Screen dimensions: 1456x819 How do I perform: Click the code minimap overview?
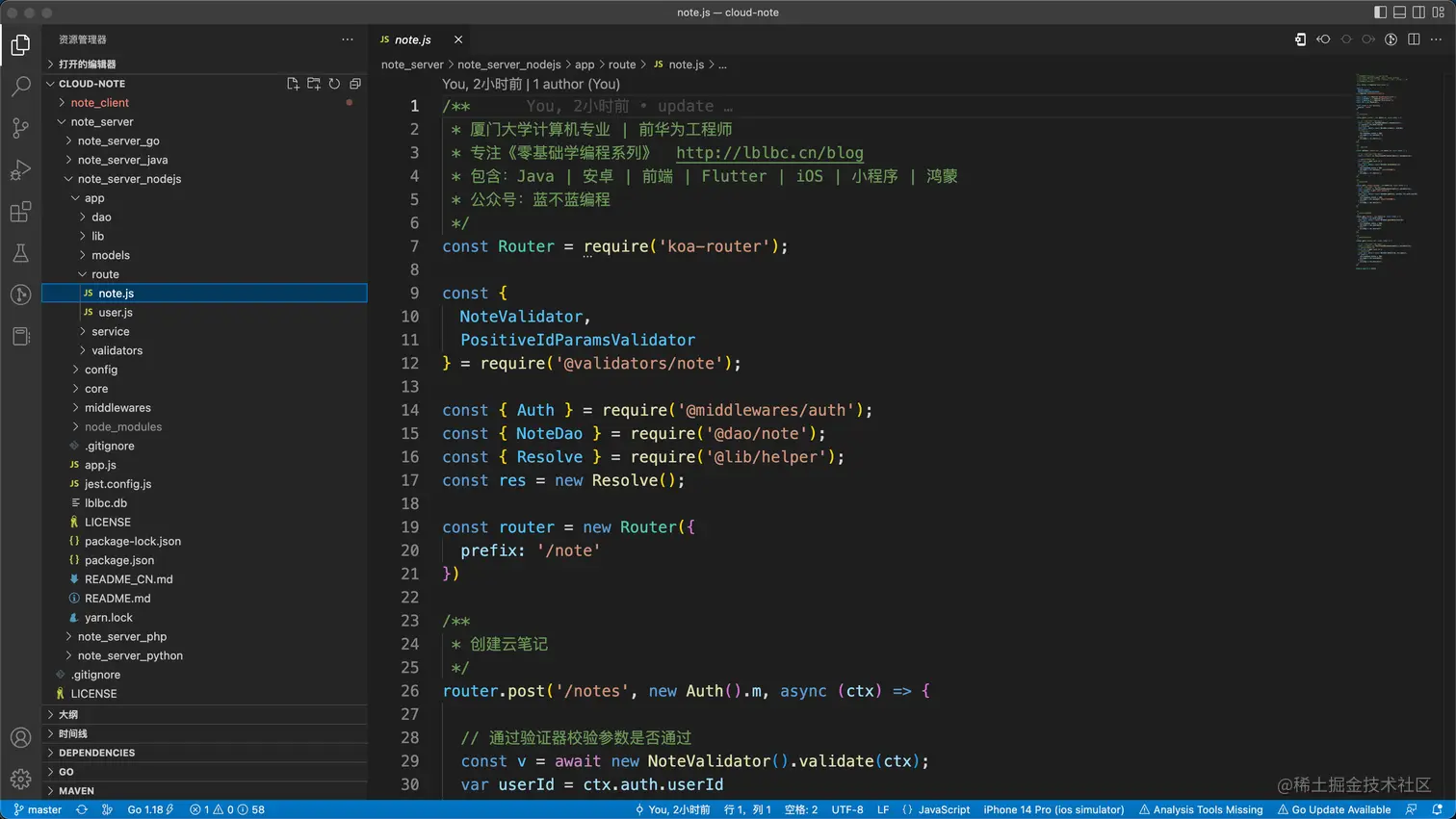point(1387,173)
